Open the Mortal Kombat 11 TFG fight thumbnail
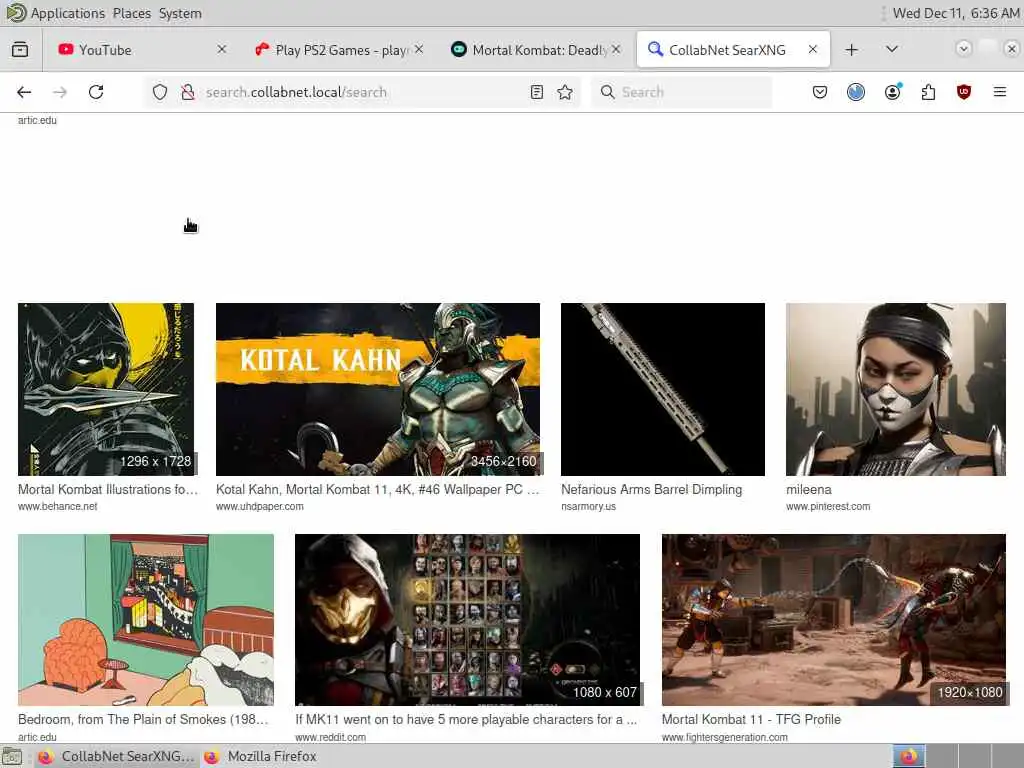1024x768 pixels. coord(834,620)
